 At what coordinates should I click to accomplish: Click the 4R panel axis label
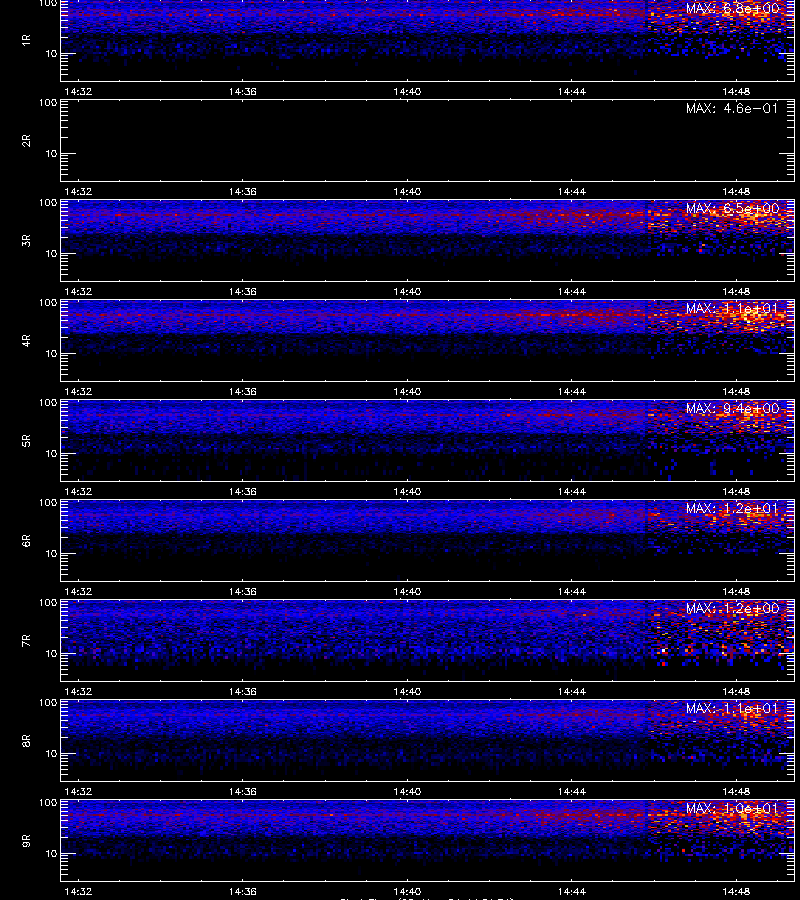coord(26,340)
